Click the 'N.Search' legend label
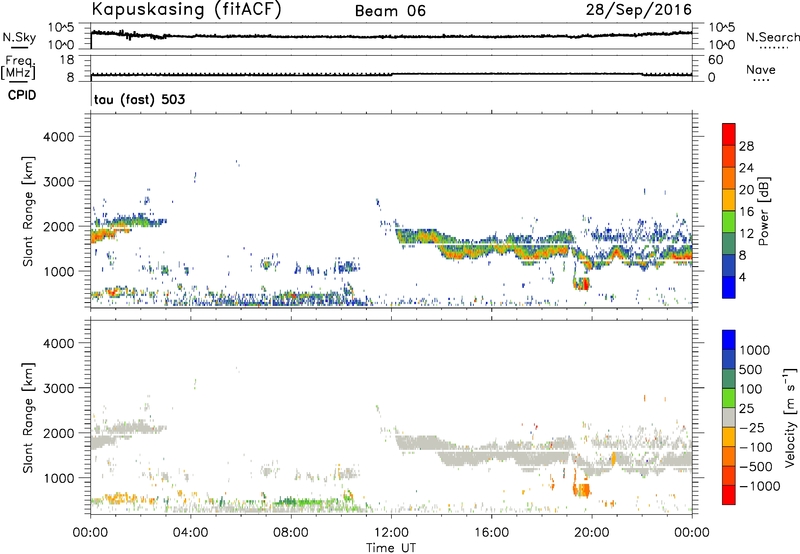Viewport: 800px width, 554px height. click(x=772, y=37)
